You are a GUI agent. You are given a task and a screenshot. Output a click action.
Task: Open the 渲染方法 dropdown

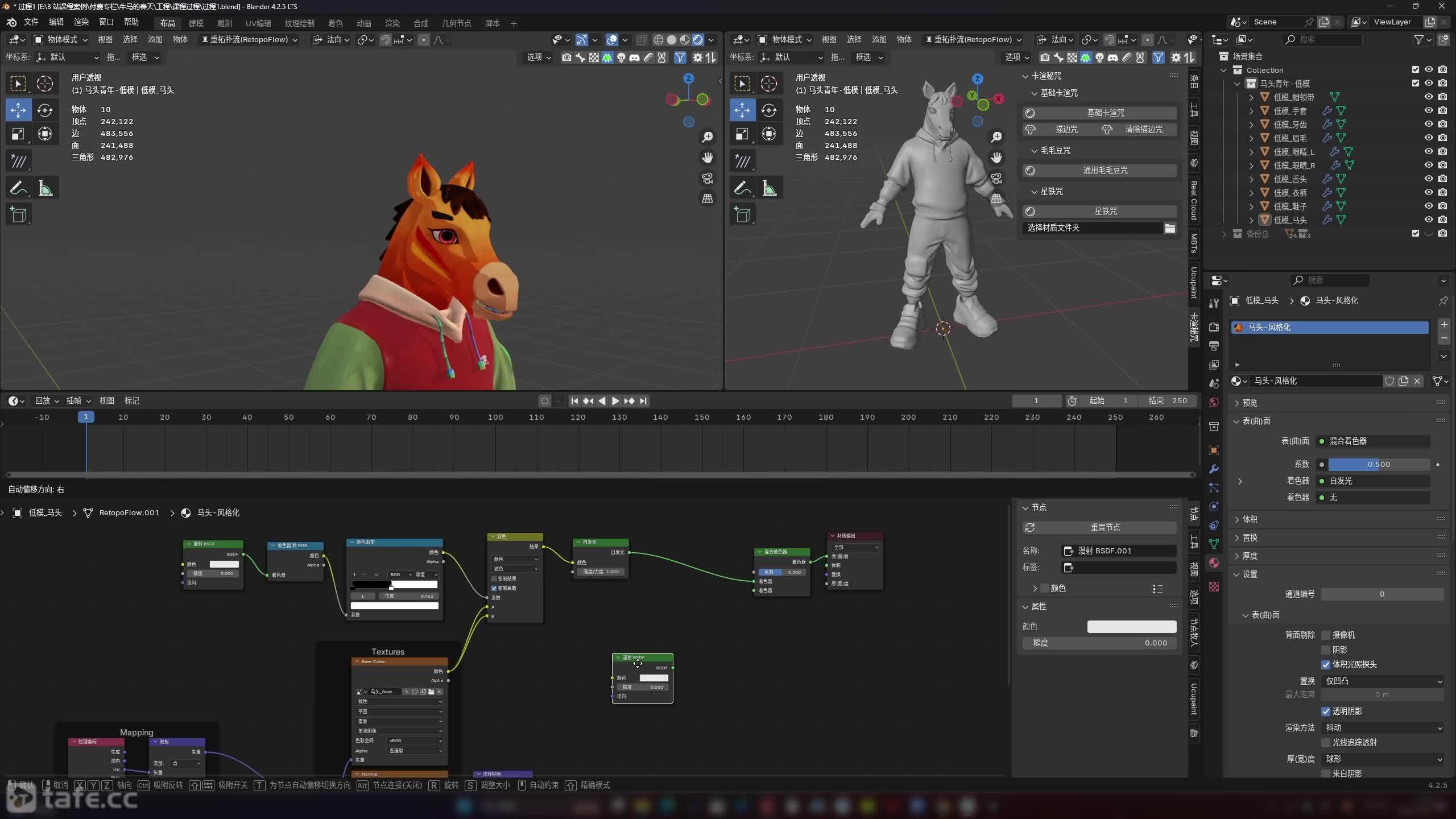(1382, 727)
